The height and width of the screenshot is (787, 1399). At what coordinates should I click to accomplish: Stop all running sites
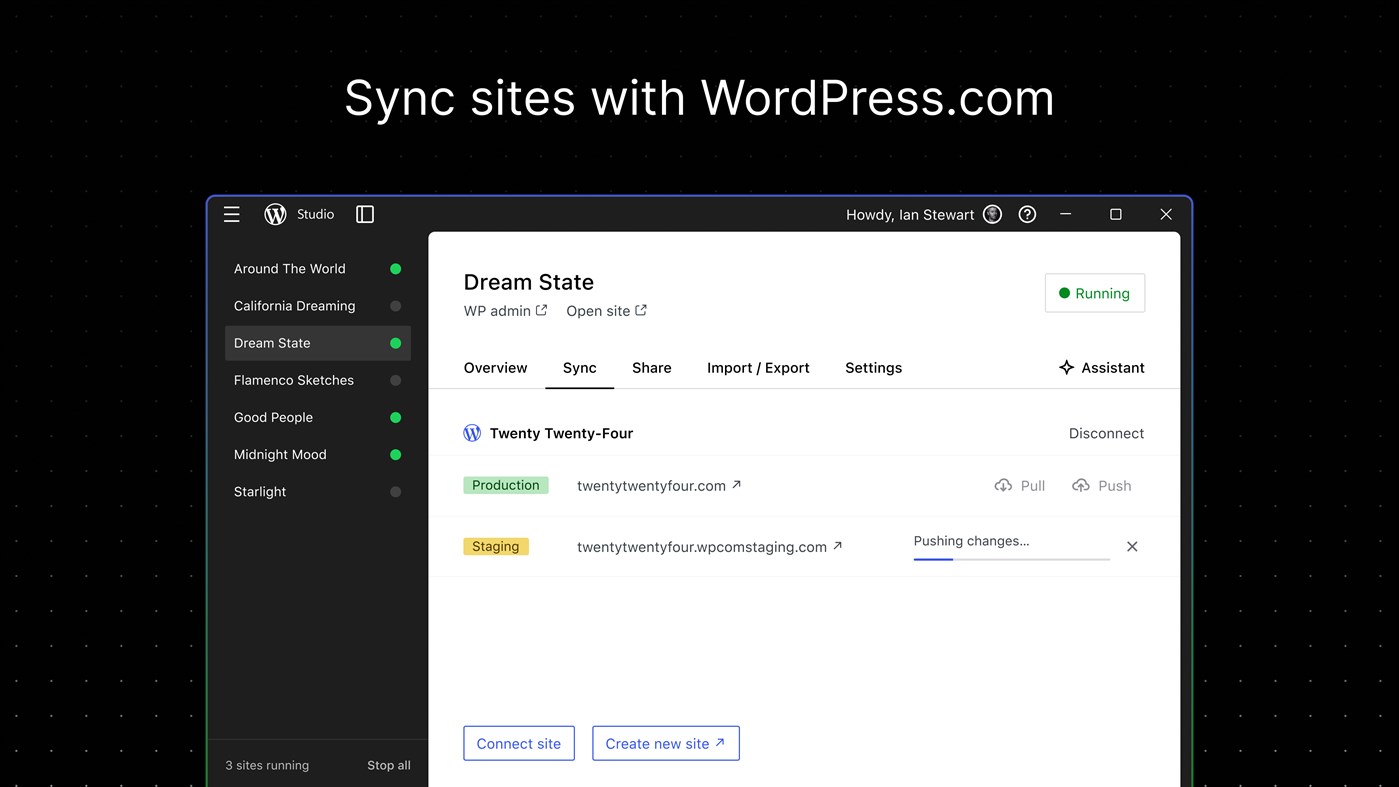[389, 765]
